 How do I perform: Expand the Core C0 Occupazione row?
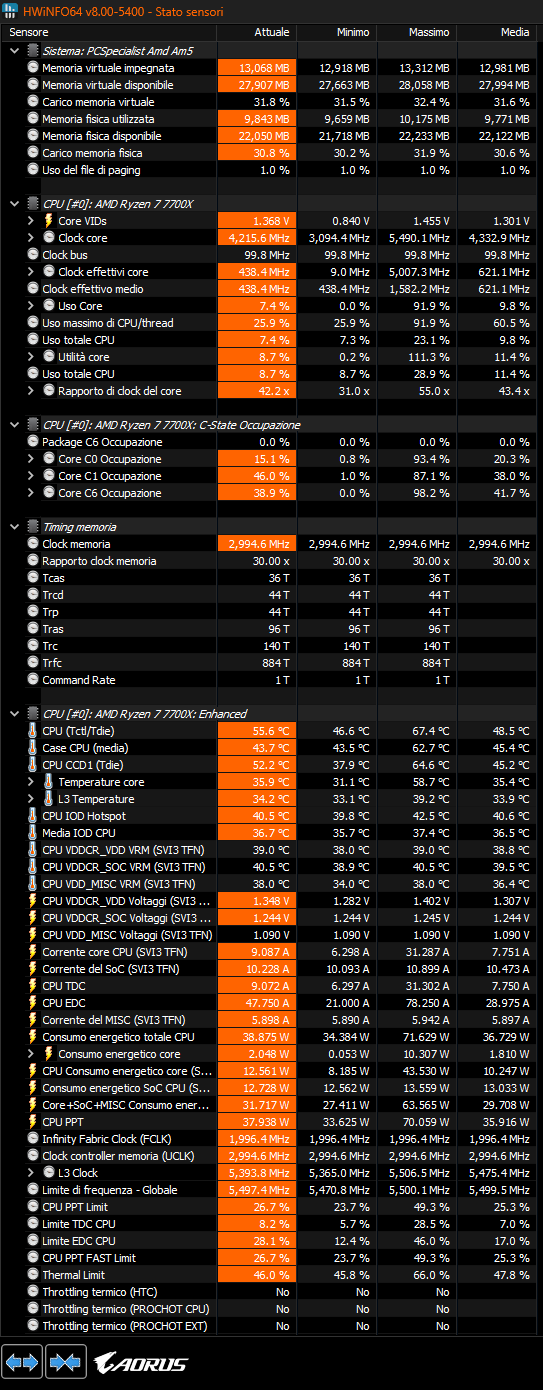(33, 459)
